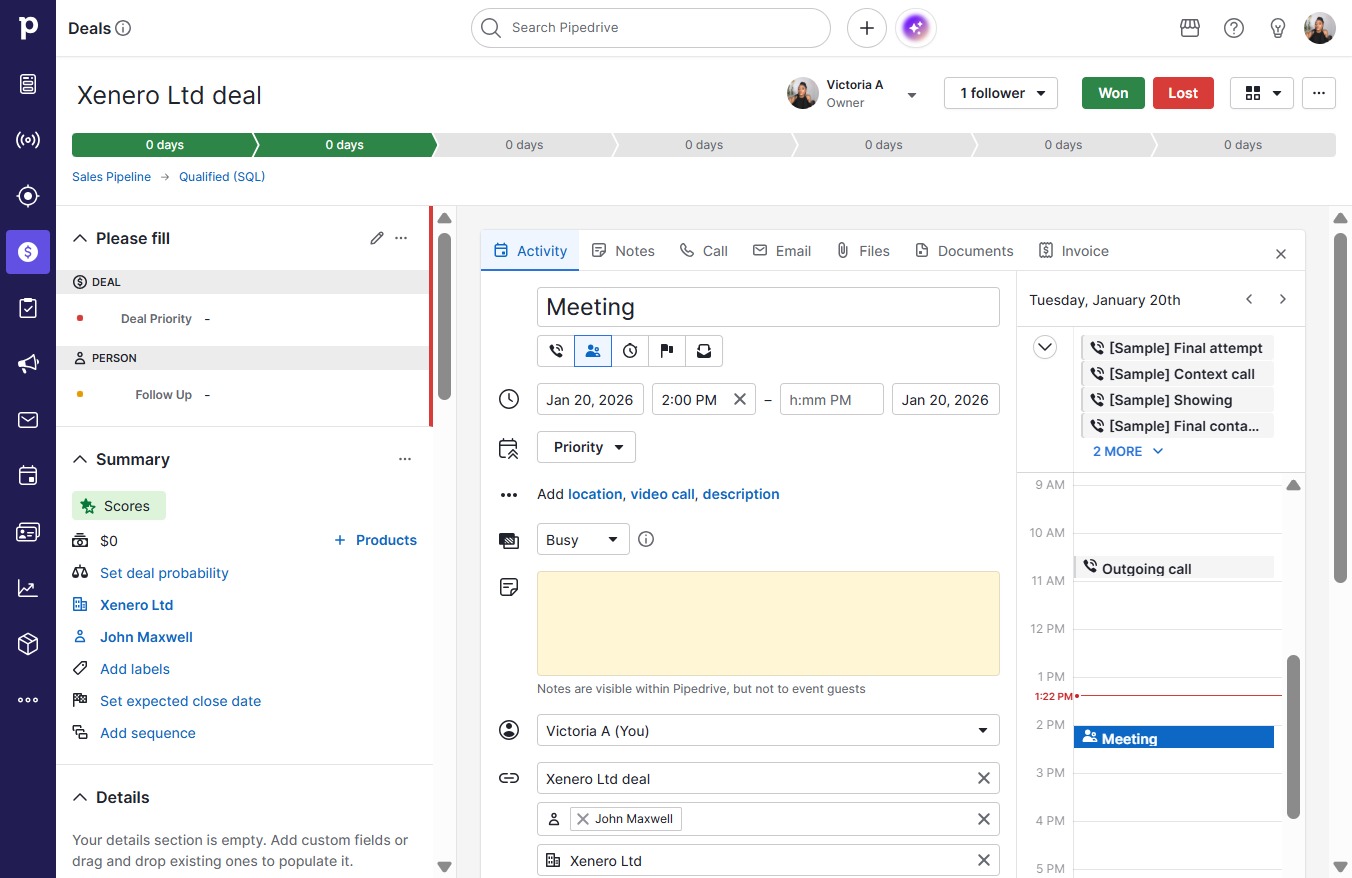Click Set expected close date link
Screen dimensions: 1352x878
coord(180,701)
